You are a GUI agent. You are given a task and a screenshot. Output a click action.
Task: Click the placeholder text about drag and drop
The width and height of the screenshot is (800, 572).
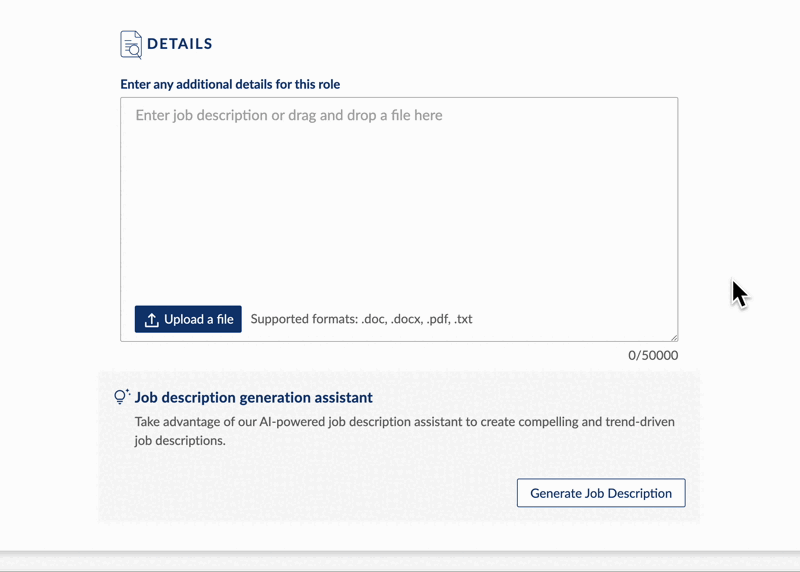[x=289, y=115]
